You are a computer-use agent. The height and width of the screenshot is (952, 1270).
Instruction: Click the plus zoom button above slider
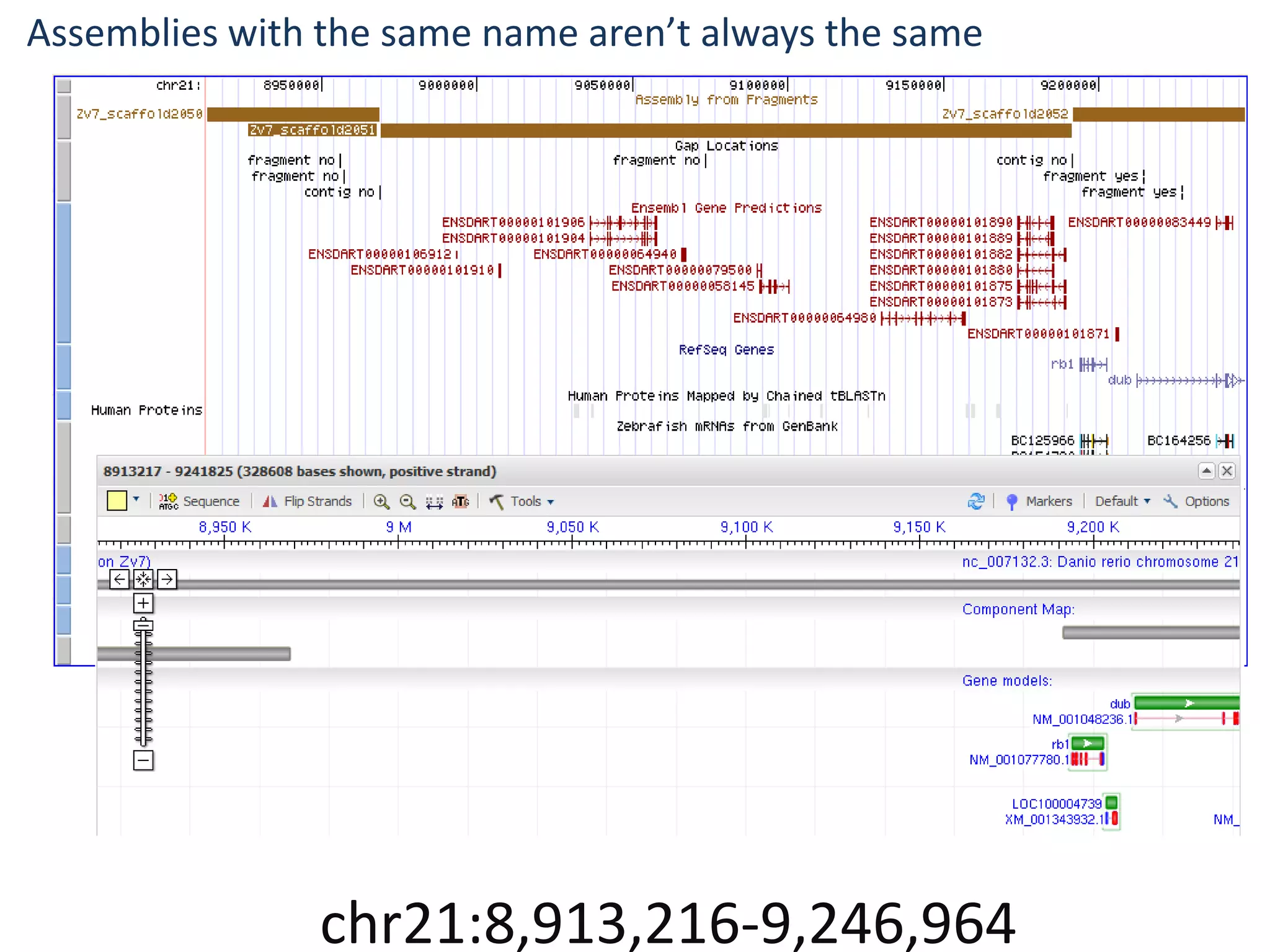point(143,603)
